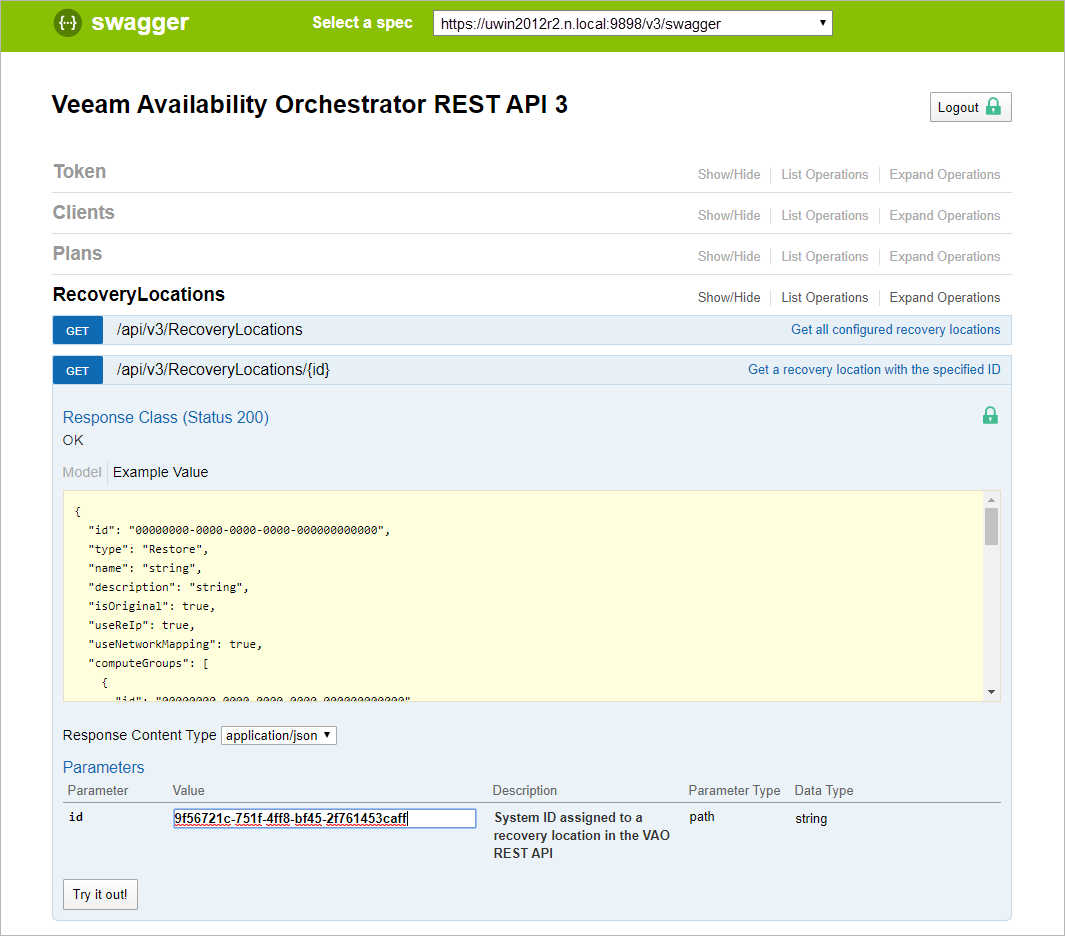The width and height of the screenshot is (1065, 936).
Task: Click the id parameter name
Action: (x=75, y=816)
